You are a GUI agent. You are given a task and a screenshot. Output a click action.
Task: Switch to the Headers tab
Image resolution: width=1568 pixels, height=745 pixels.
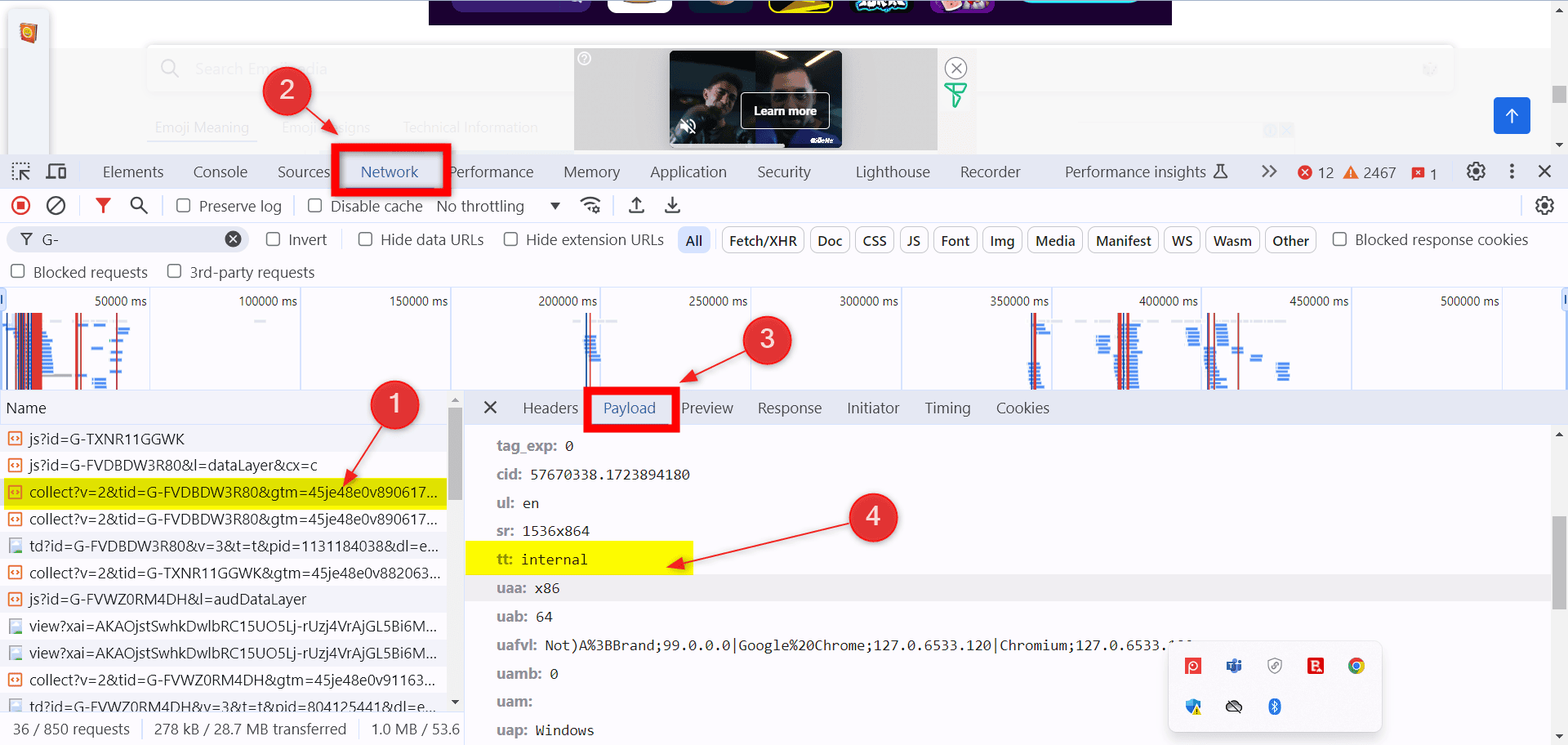click(x=550, y=408)
